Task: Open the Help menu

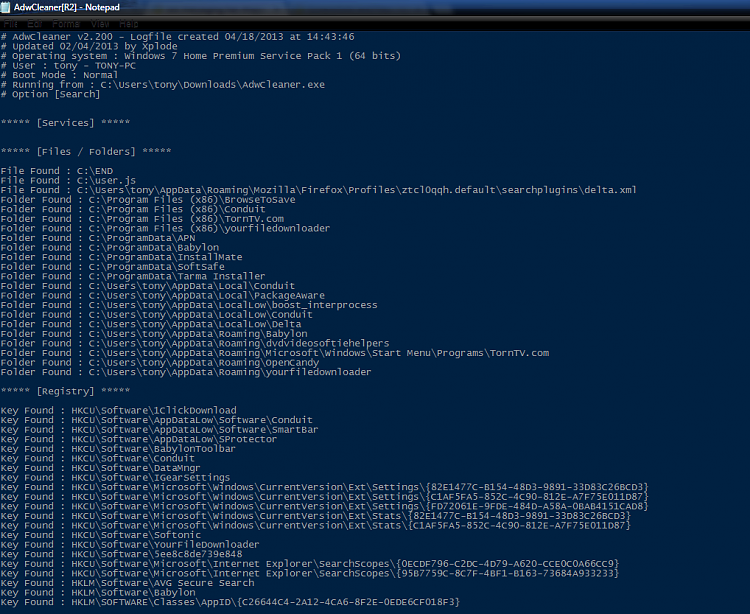Action: coord(129,23)
